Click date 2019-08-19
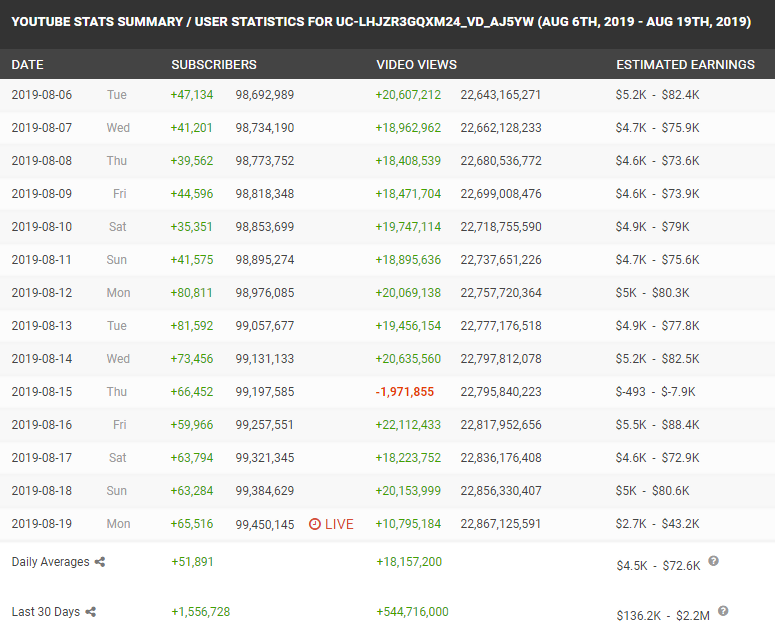This screenshot has width=775, height=638. (x=42, y=524)
